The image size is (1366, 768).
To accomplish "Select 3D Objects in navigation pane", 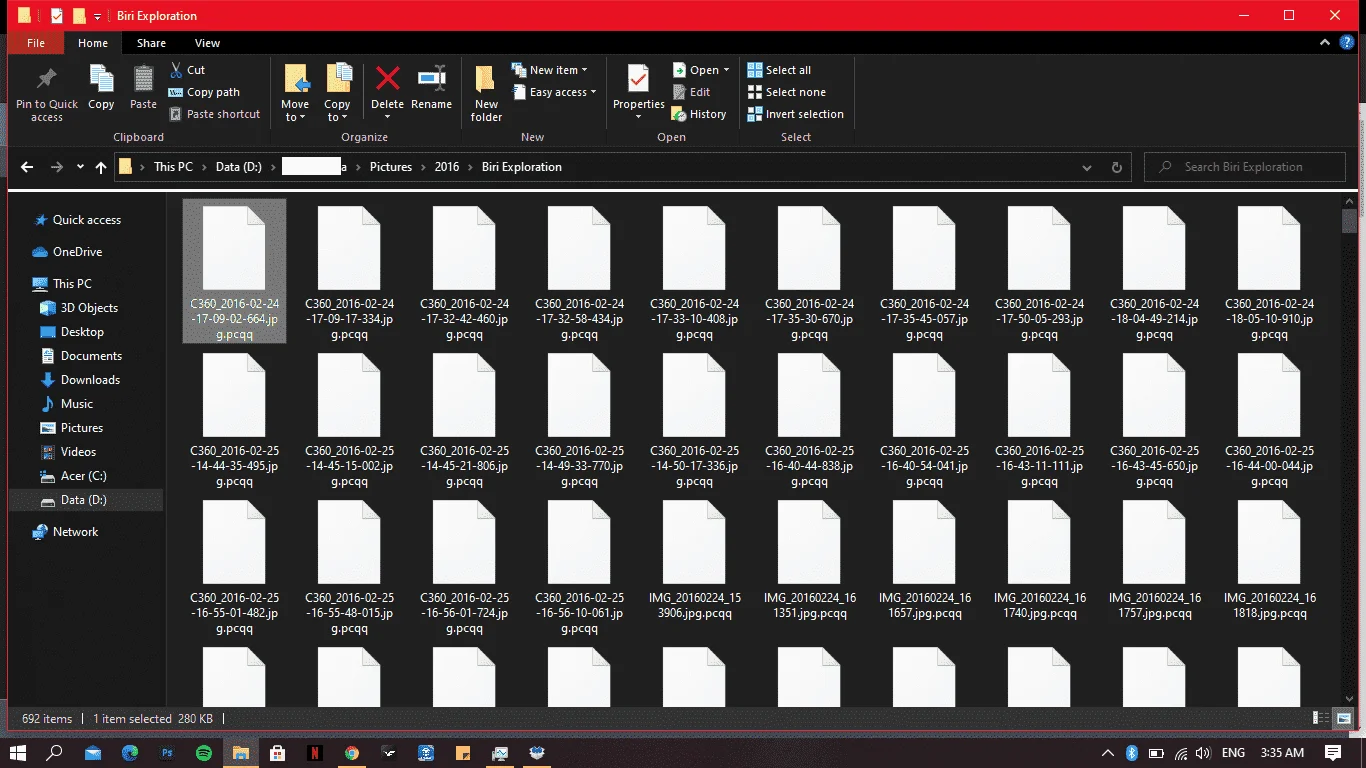I will point(89,308).
